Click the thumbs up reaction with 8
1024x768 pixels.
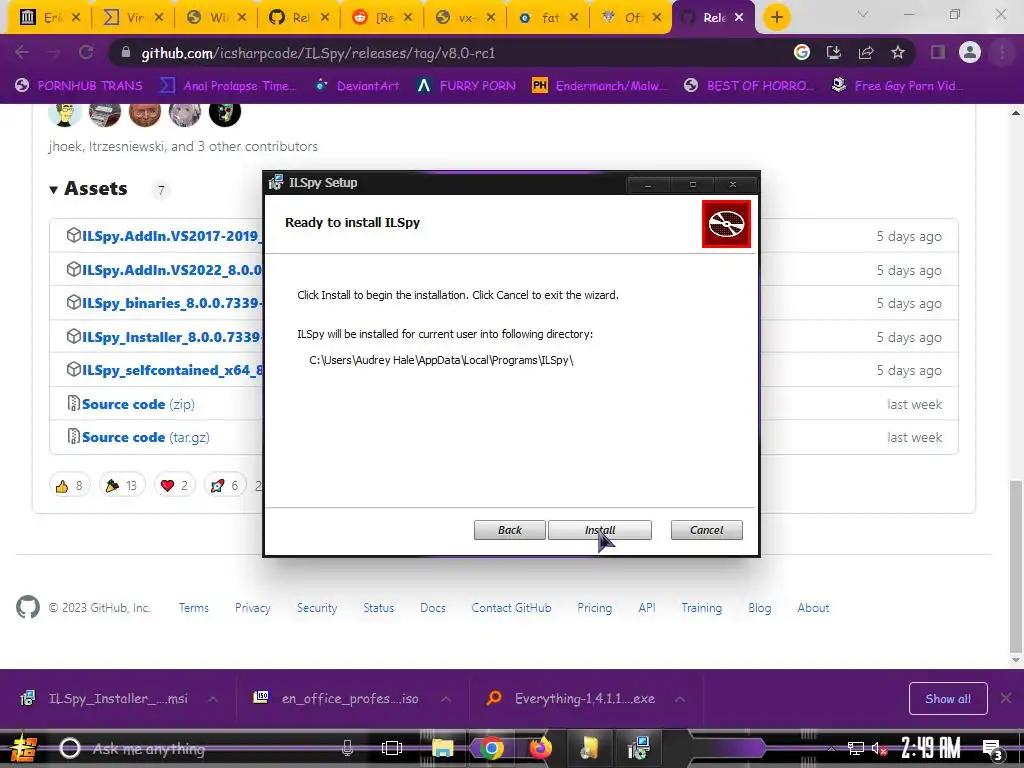click(x=69, y=485)
